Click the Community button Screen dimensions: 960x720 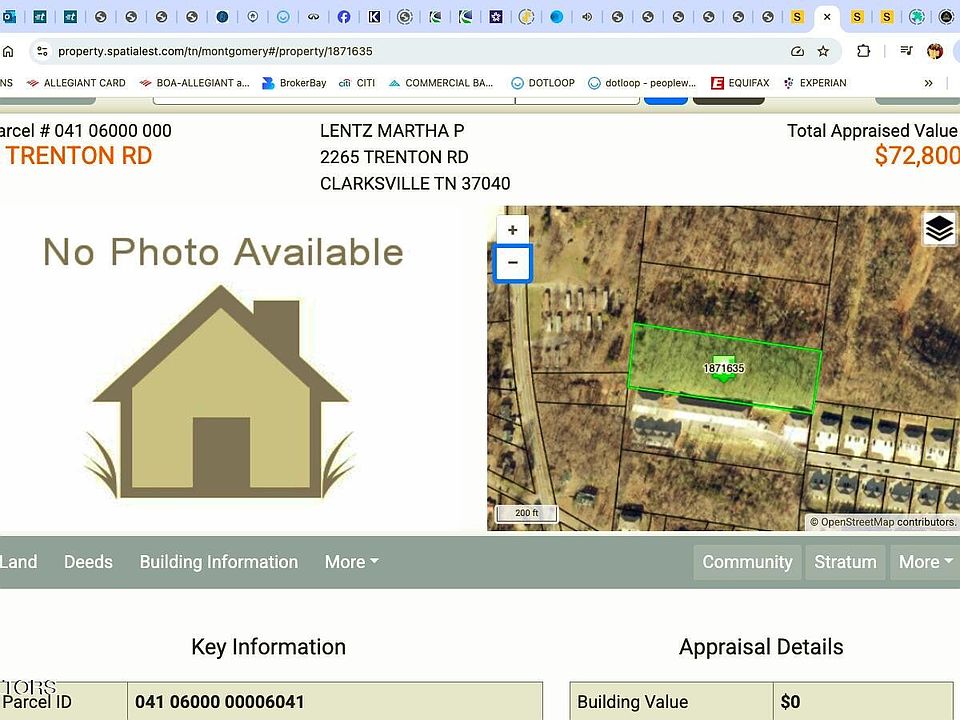(x=747, y=562)
